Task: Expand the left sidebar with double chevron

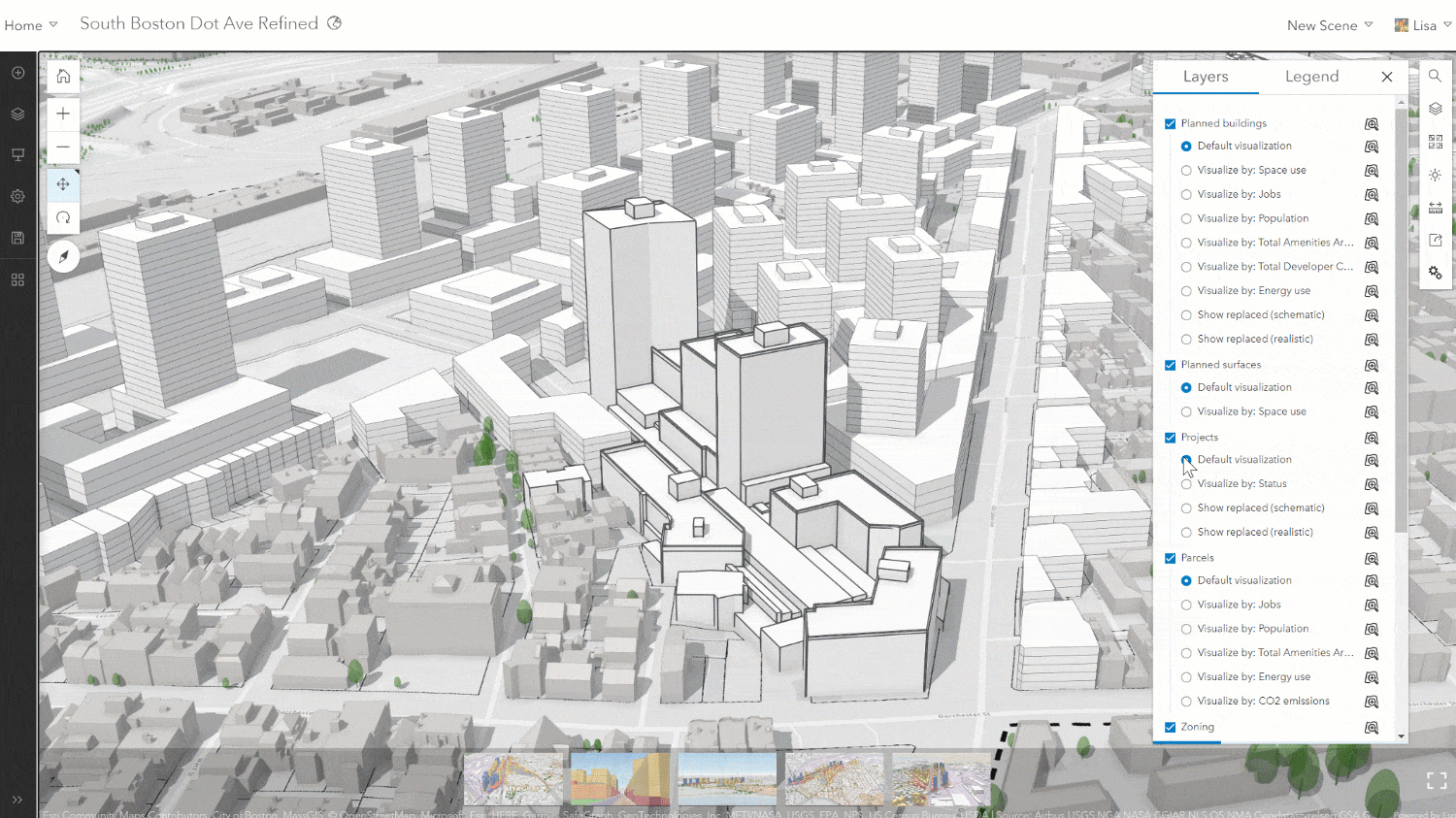Action: click(x=17, y=800)
